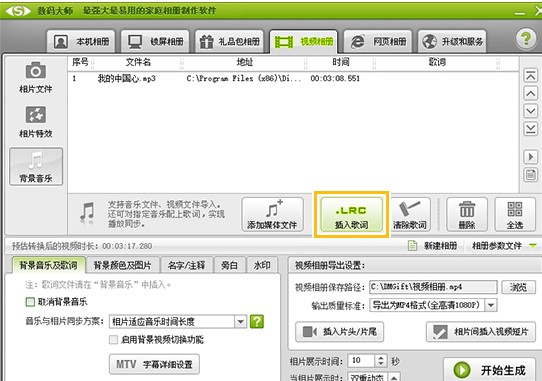Toggle the 取消背景音乐 checkbox
This screenshot has height=381, width=542.
(x=30, y=302)
